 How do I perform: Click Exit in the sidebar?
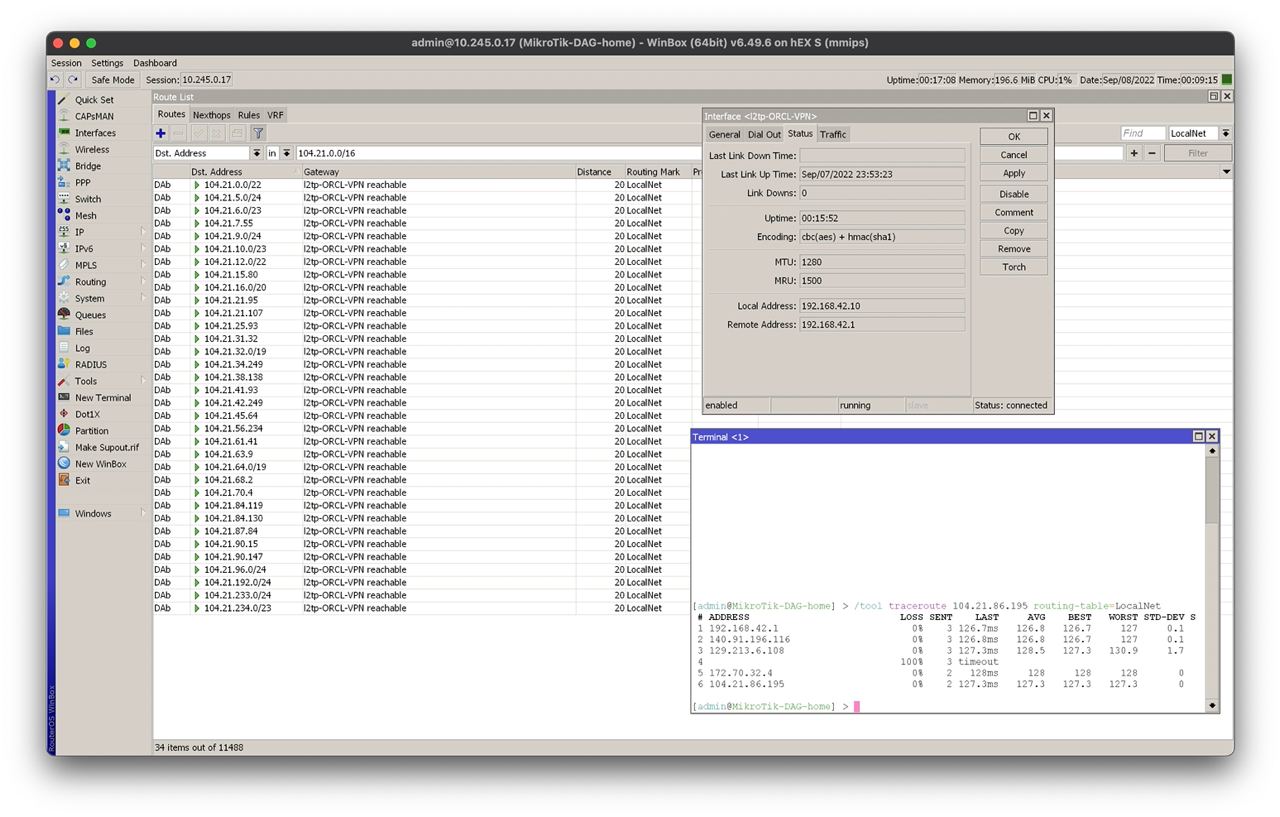(82, 480)
